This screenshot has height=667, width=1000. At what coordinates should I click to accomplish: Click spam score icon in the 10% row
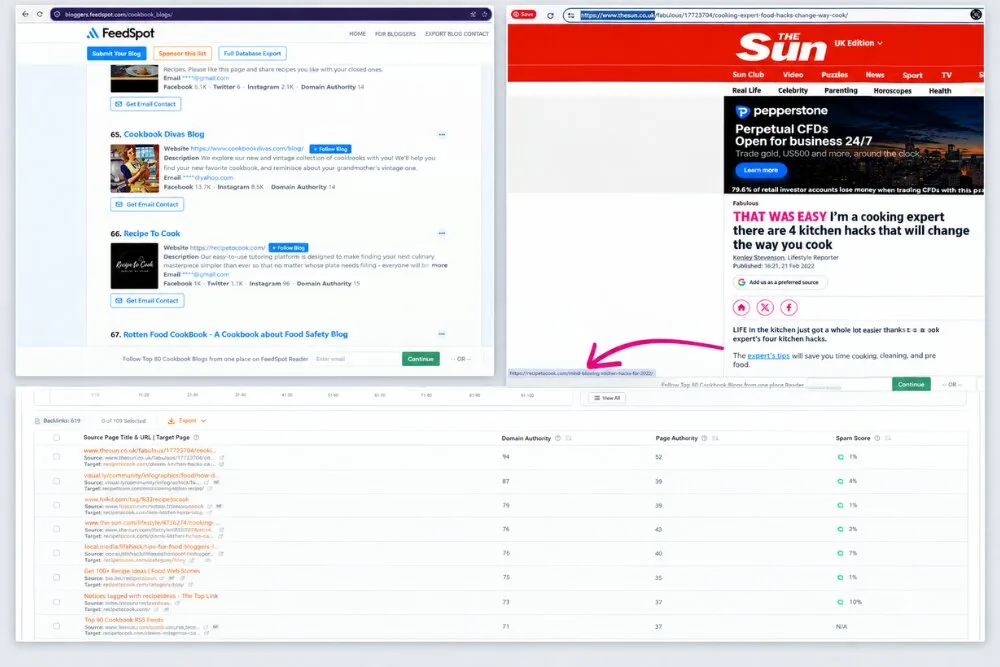click(x=840, y=602)
